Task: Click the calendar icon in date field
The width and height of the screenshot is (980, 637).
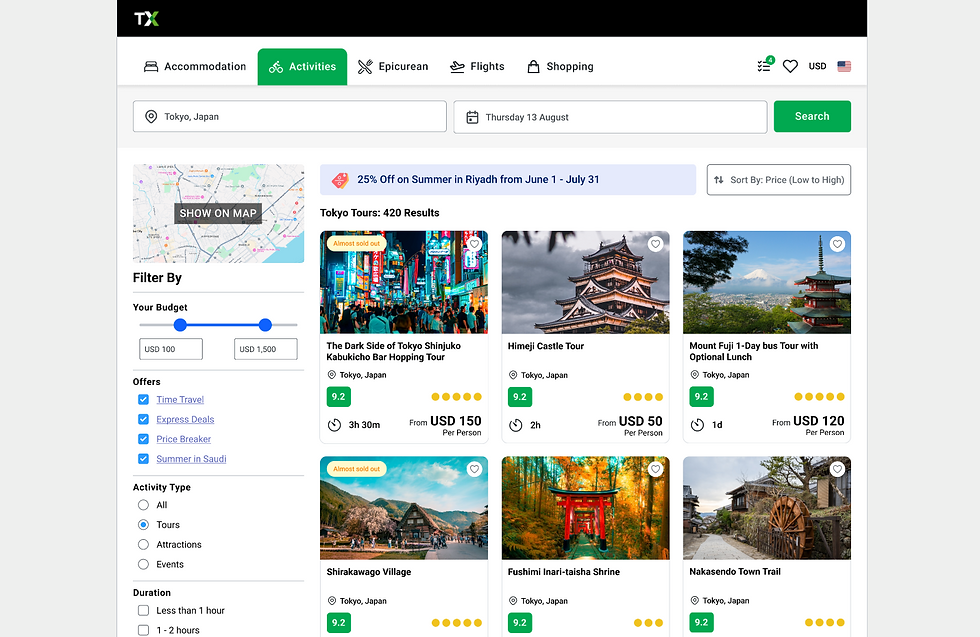Action: (472, 117)
